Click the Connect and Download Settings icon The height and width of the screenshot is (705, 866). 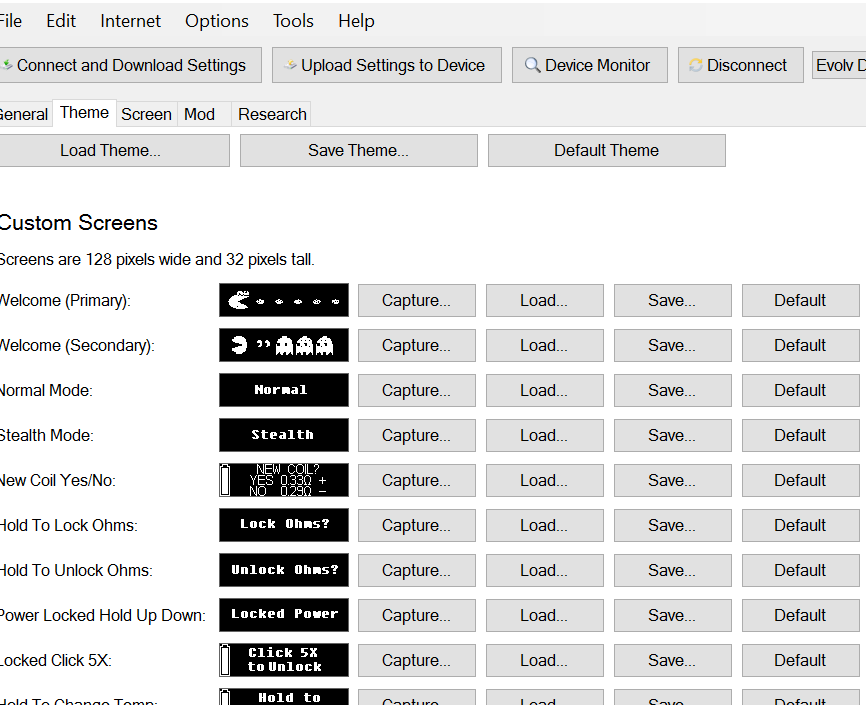click(7, 65)
